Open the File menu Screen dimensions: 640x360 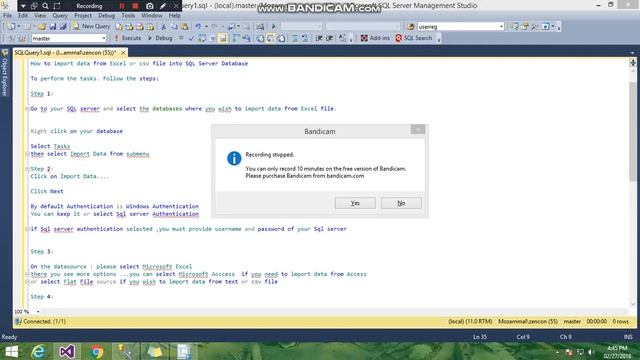(7, 16)
